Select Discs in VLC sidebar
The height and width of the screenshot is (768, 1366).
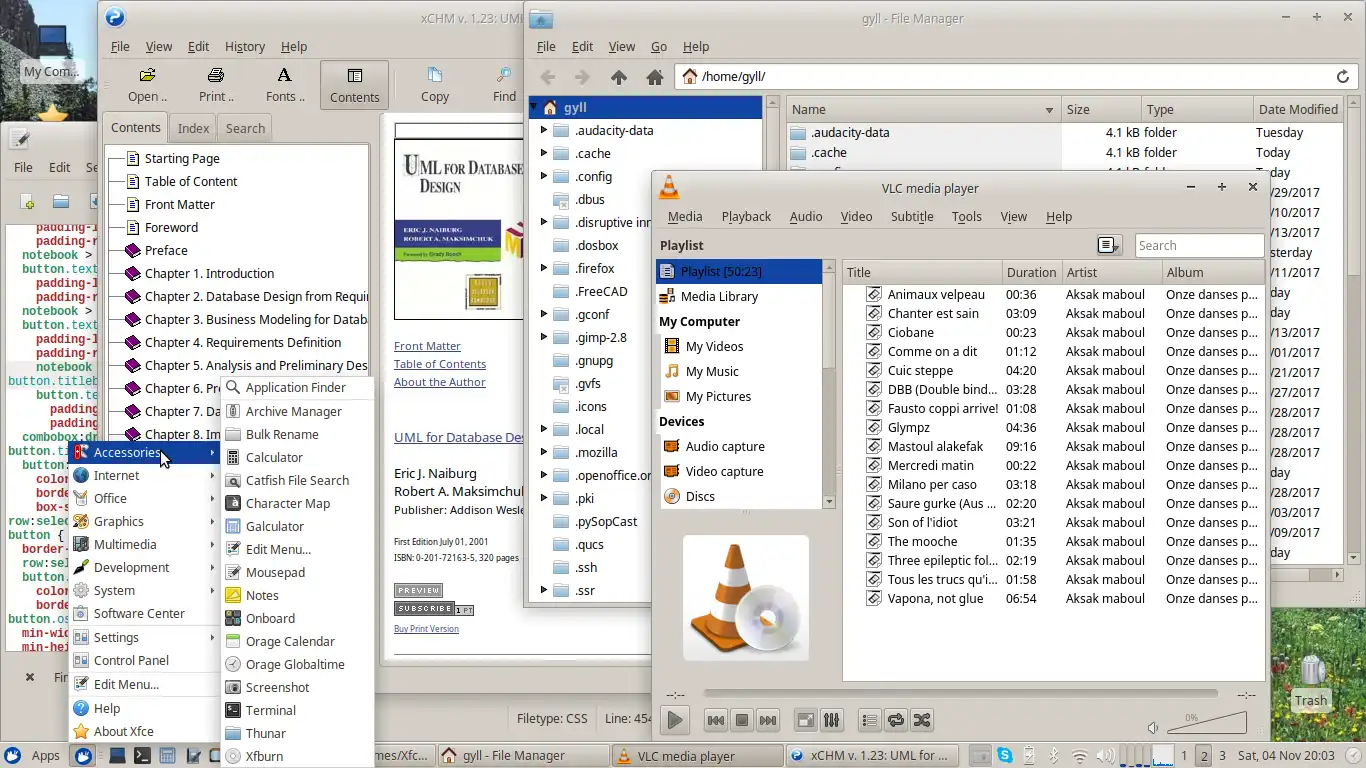739,496
